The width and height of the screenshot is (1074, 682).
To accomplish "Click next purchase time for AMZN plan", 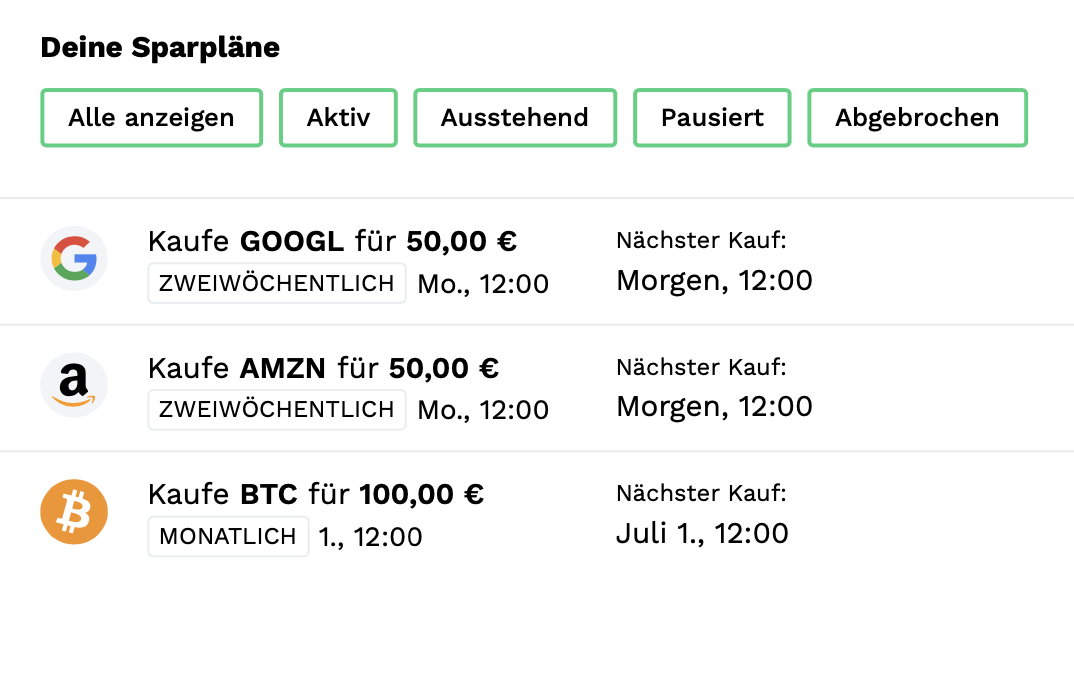I will point(714,406).
